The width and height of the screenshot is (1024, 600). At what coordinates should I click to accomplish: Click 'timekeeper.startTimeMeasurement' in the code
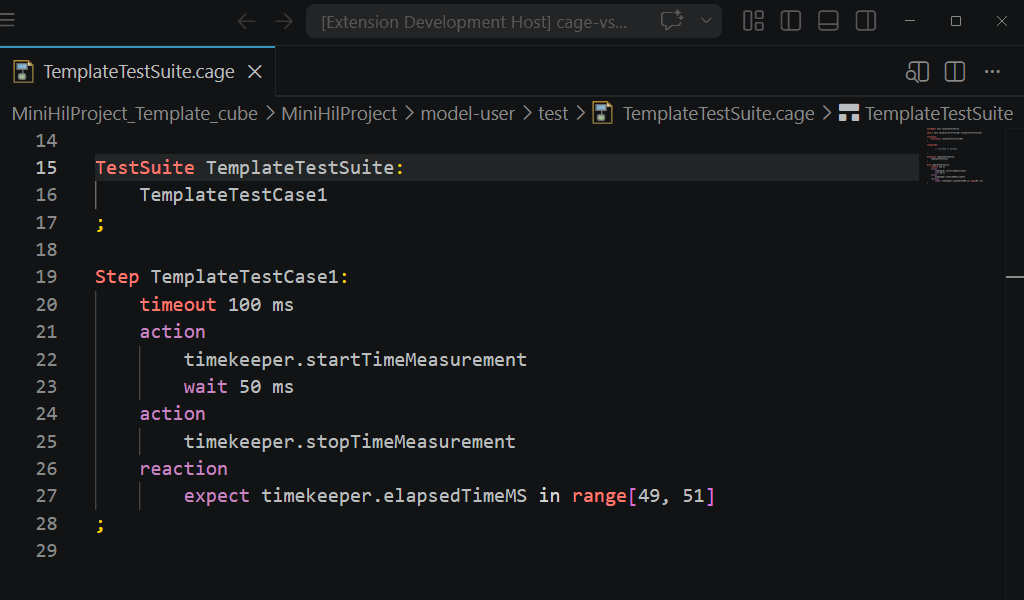355,359
